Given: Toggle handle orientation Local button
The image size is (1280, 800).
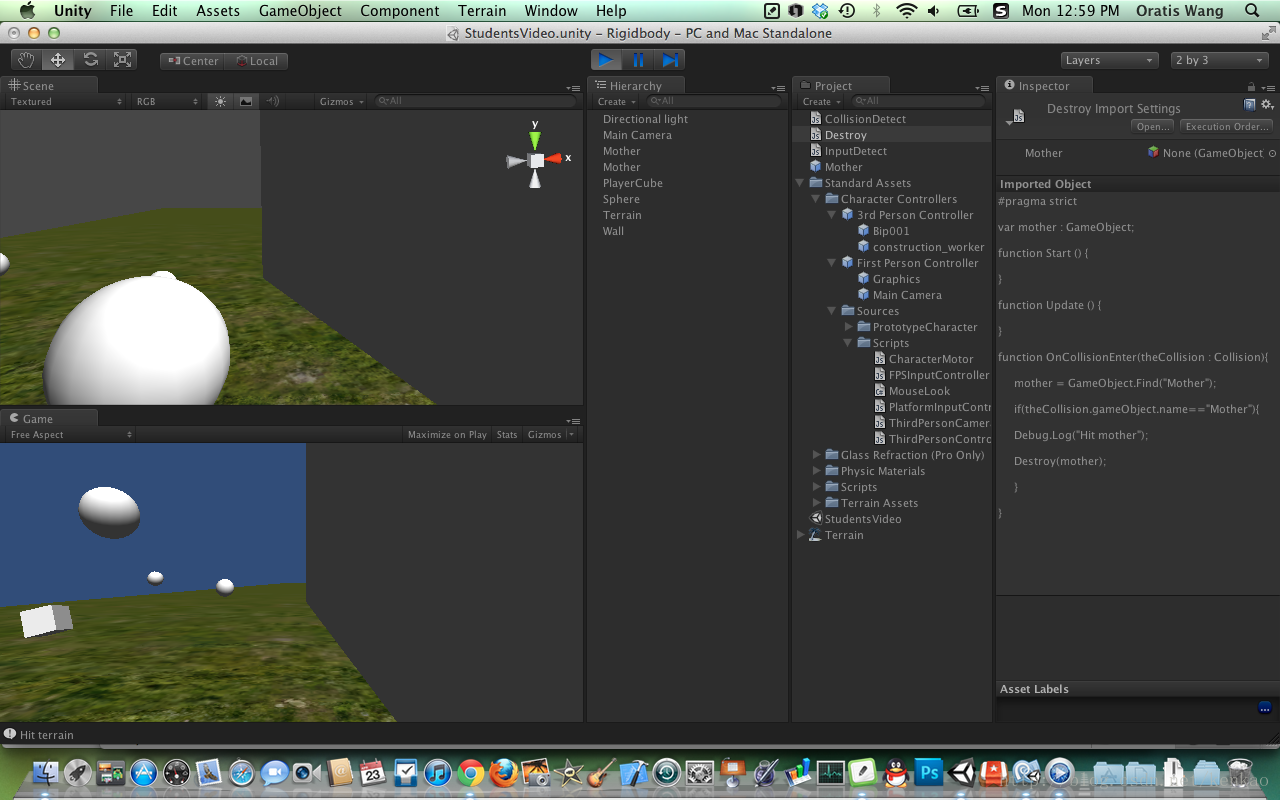Looking at the screenshot, I should pos(256,61).
